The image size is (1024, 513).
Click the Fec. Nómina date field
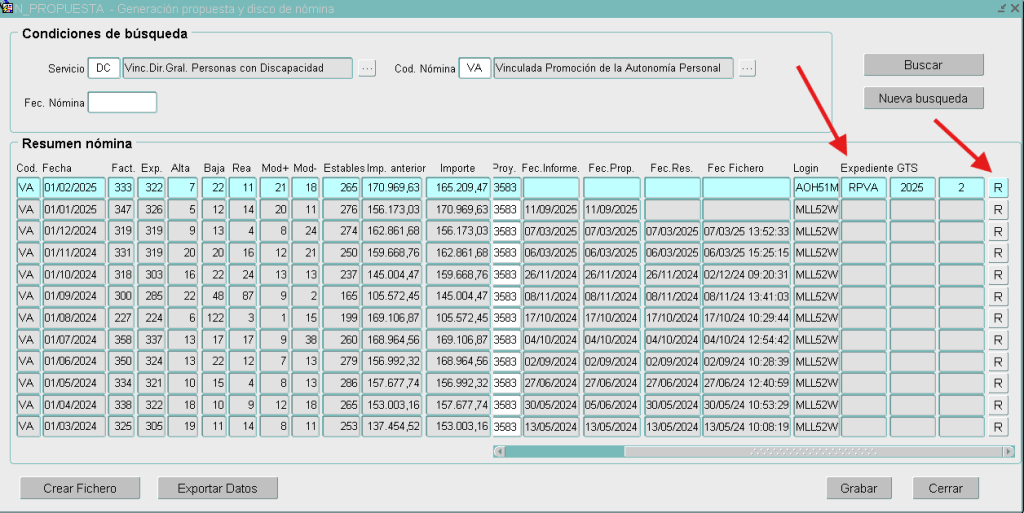(x=122, y=102)
